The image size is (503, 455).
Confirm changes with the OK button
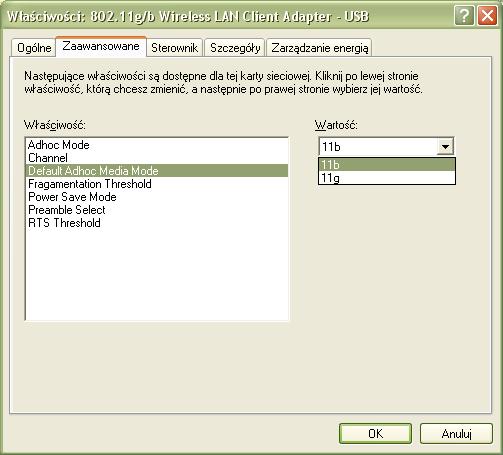[x=375, y=433]
